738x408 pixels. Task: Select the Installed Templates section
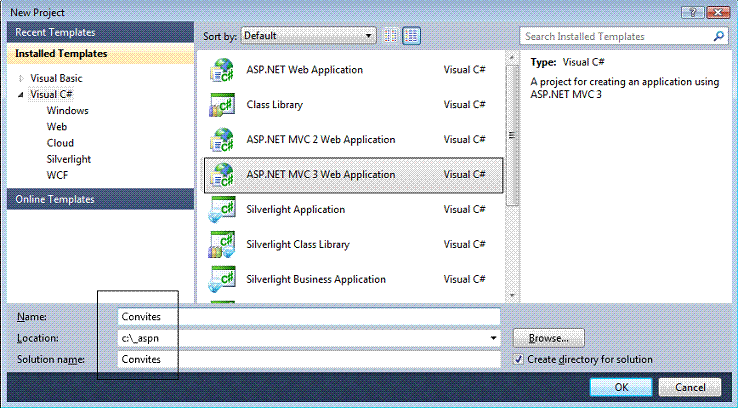tap(100, 54)
